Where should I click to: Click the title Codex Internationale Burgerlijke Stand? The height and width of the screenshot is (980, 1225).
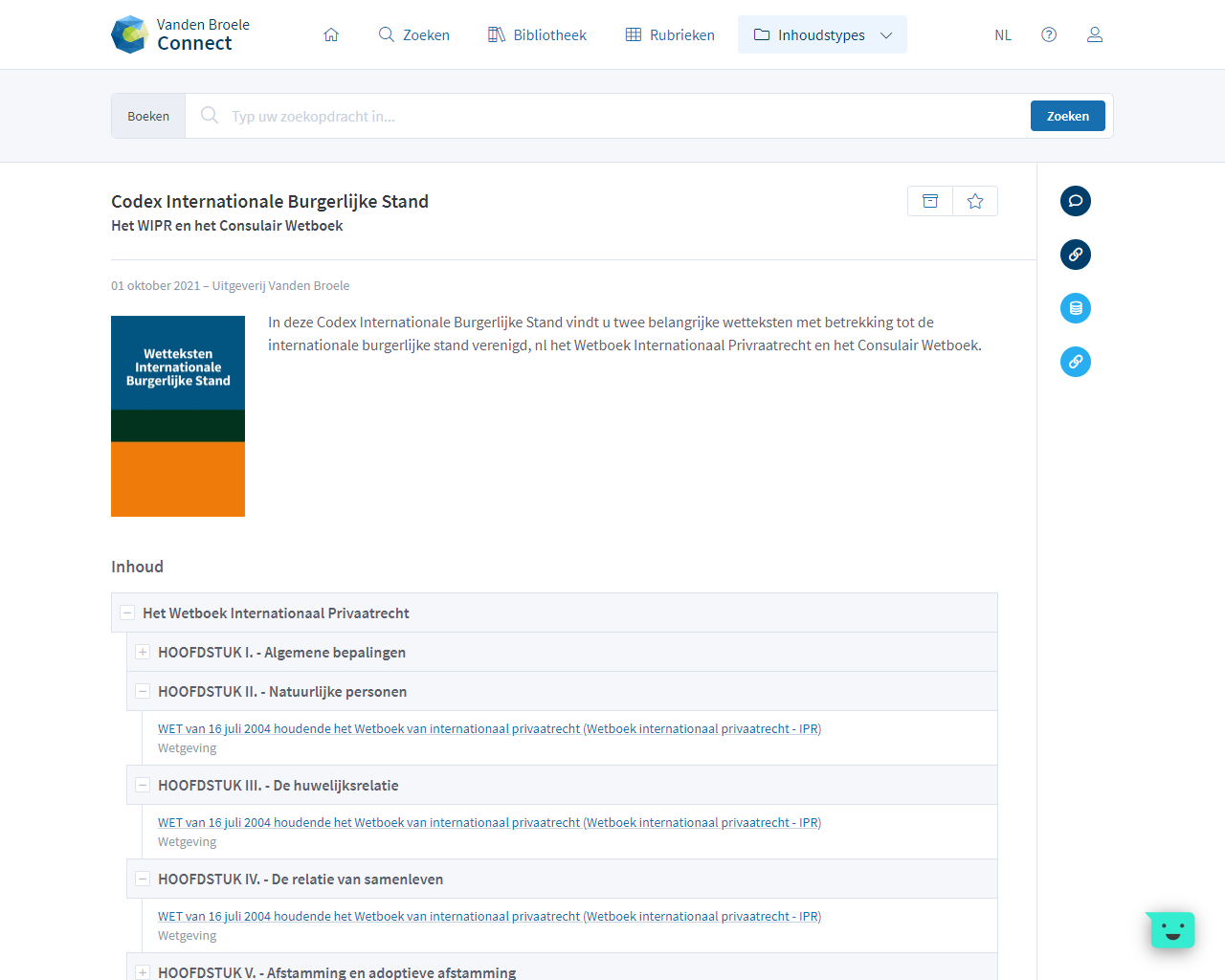pyautogui.click(x=270, y=201)
